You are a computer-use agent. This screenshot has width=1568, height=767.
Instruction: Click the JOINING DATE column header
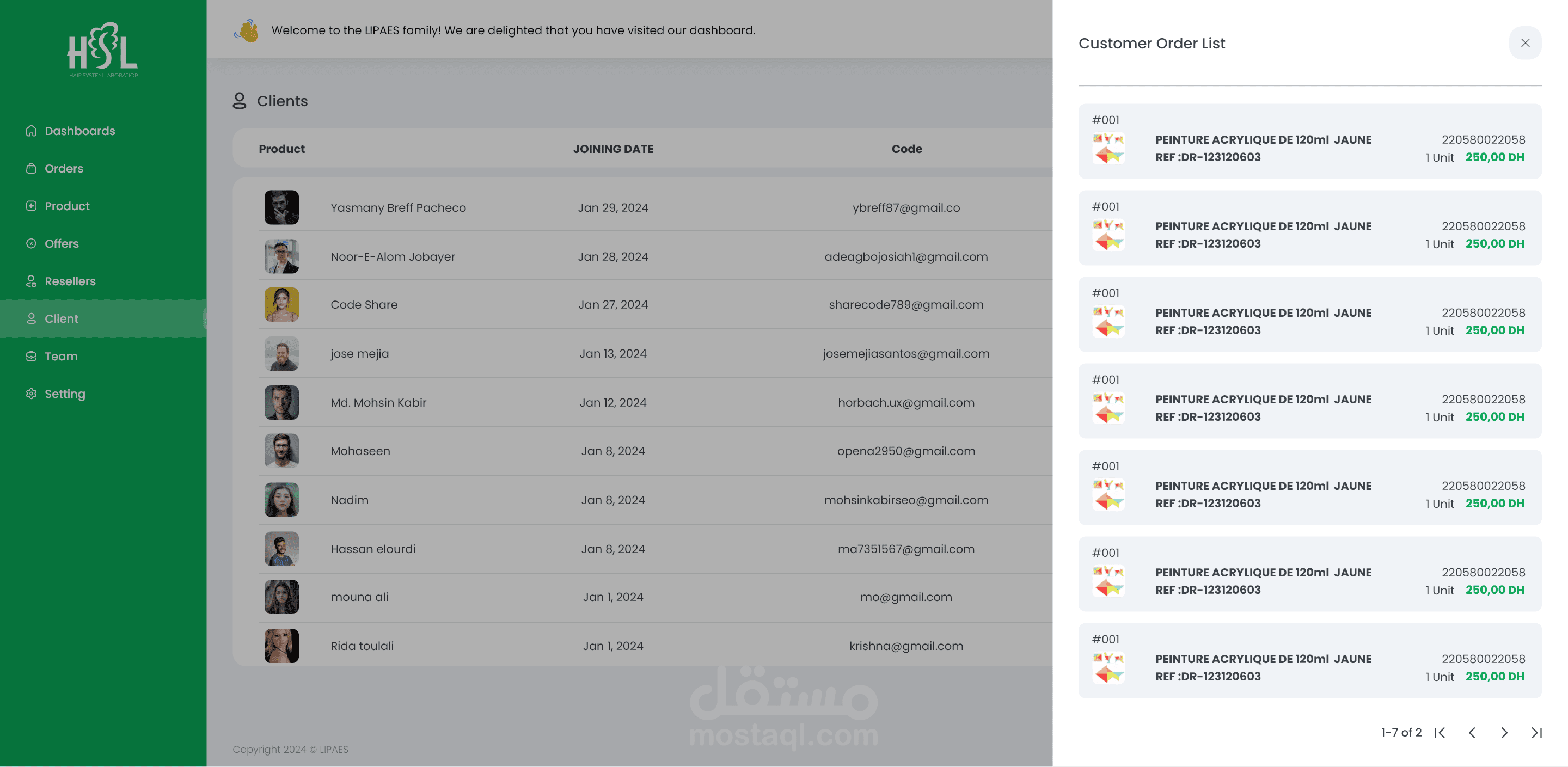[x=613, y=149]
